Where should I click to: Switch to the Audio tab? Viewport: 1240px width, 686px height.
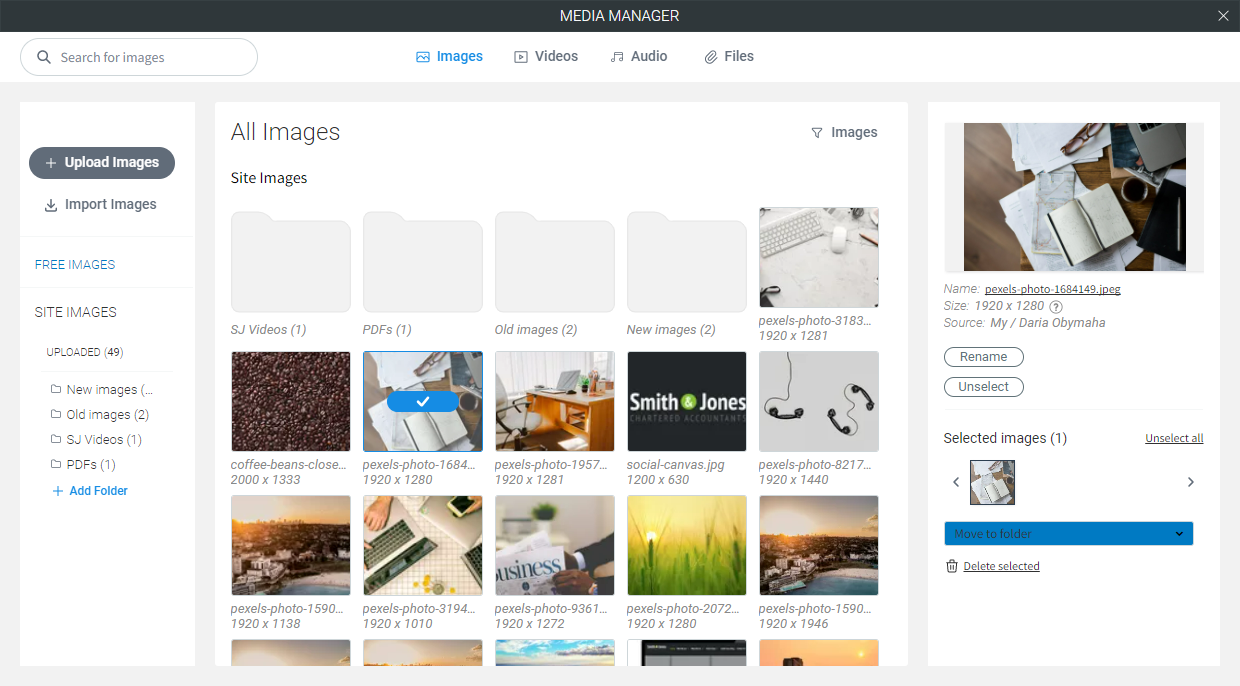click(639, 57)
